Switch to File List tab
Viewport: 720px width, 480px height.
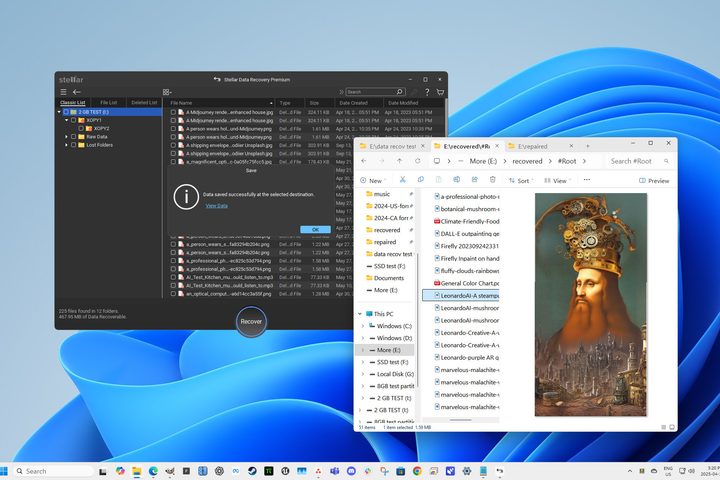coord(108,102)
